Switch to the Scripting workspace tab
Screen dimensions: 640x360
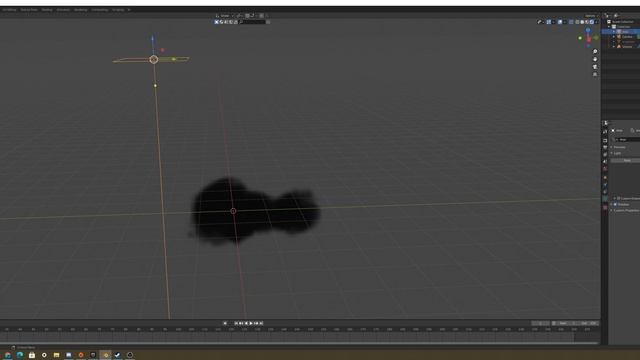[118, 9]
